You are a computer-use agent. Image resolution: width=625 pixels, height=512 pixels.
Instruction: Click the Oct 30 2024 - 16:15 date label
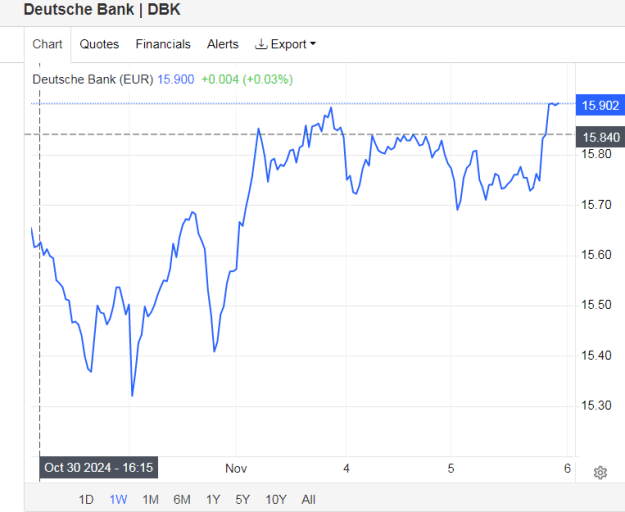98,467
